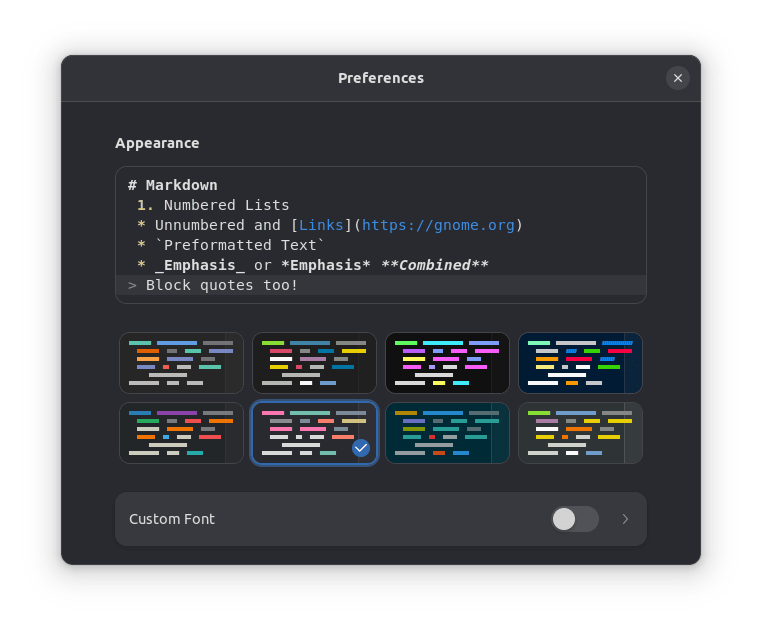The width and height of the screenshot is (762, 632).
Task: Click the '# Markdown' heading in preview
Action: [173, 185]
